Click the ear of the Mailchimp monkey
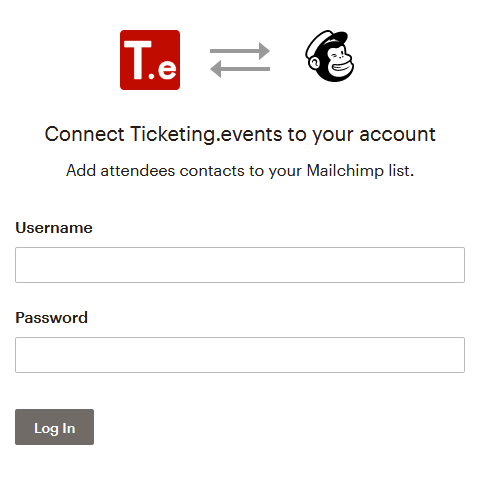Viewport: 480px width, 493px height. [313, 63]
